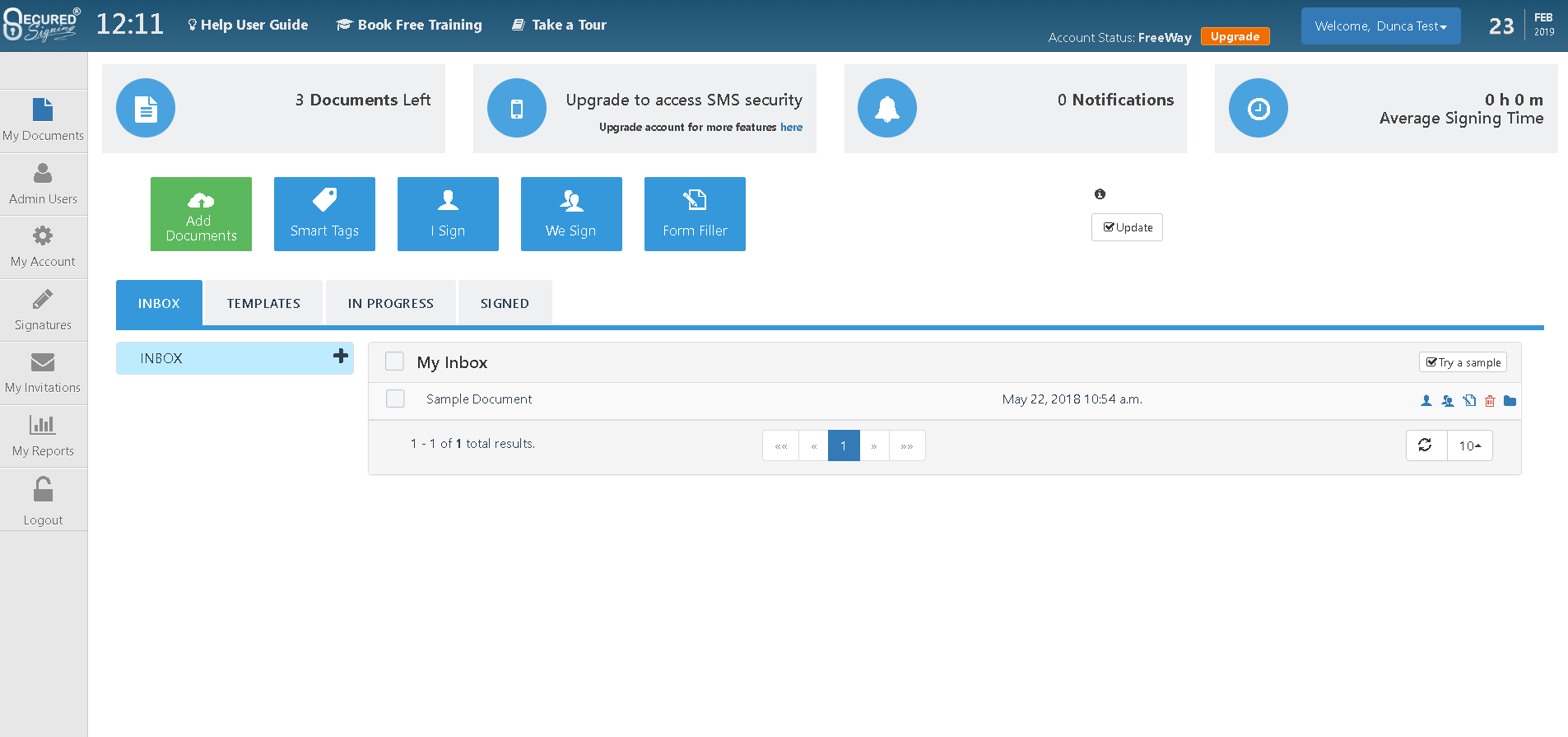Tick the Sample Document checkbox
The height and width of the screenshot is (737, 1568).
(395, 399)
